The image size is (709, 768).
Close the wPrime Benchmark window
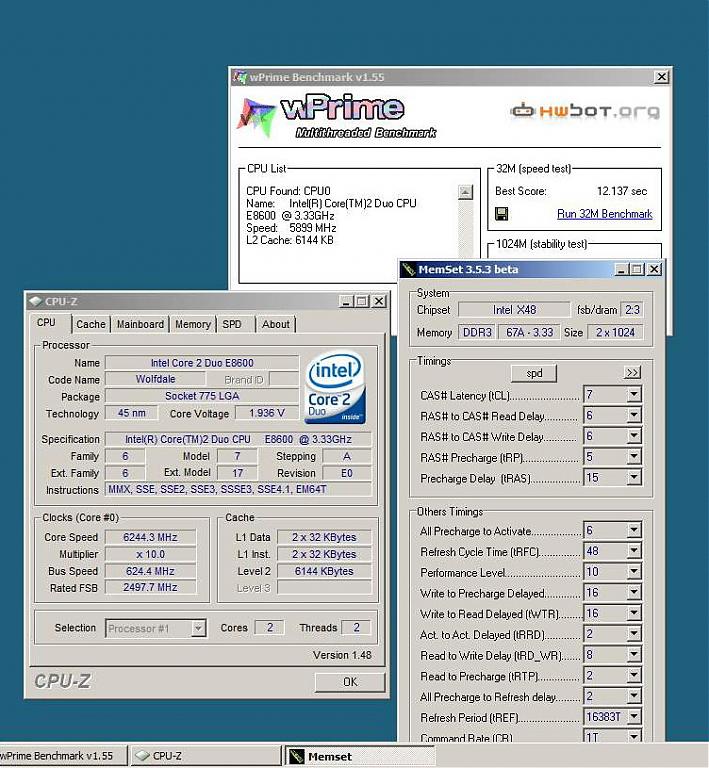click(x=662, y=77)
